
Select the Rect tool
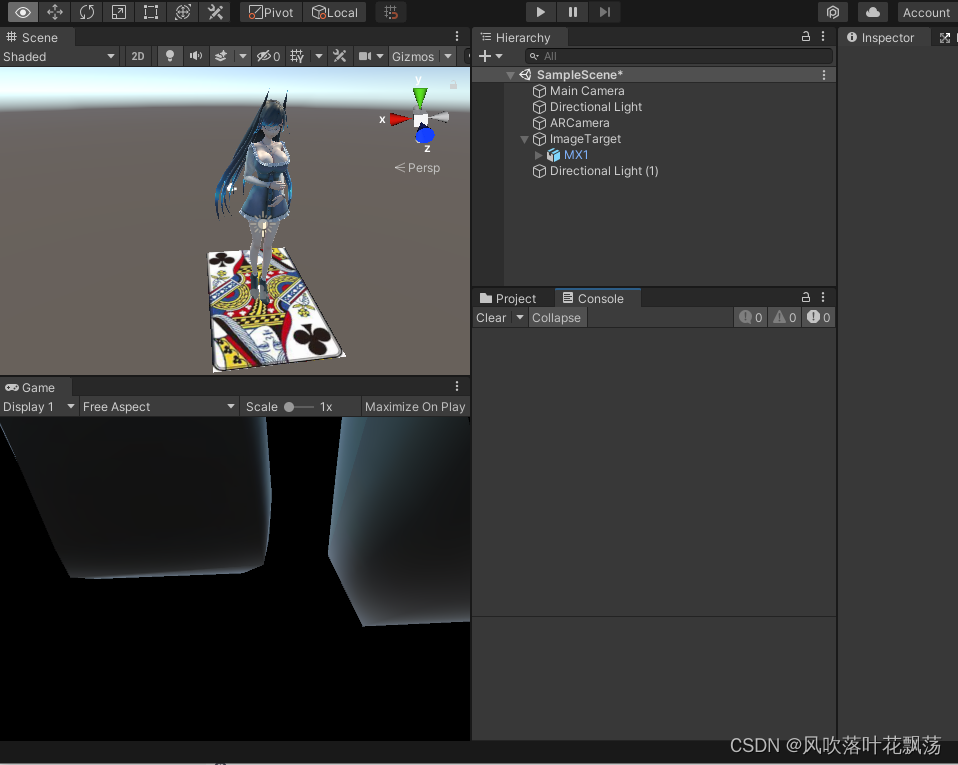150,12
